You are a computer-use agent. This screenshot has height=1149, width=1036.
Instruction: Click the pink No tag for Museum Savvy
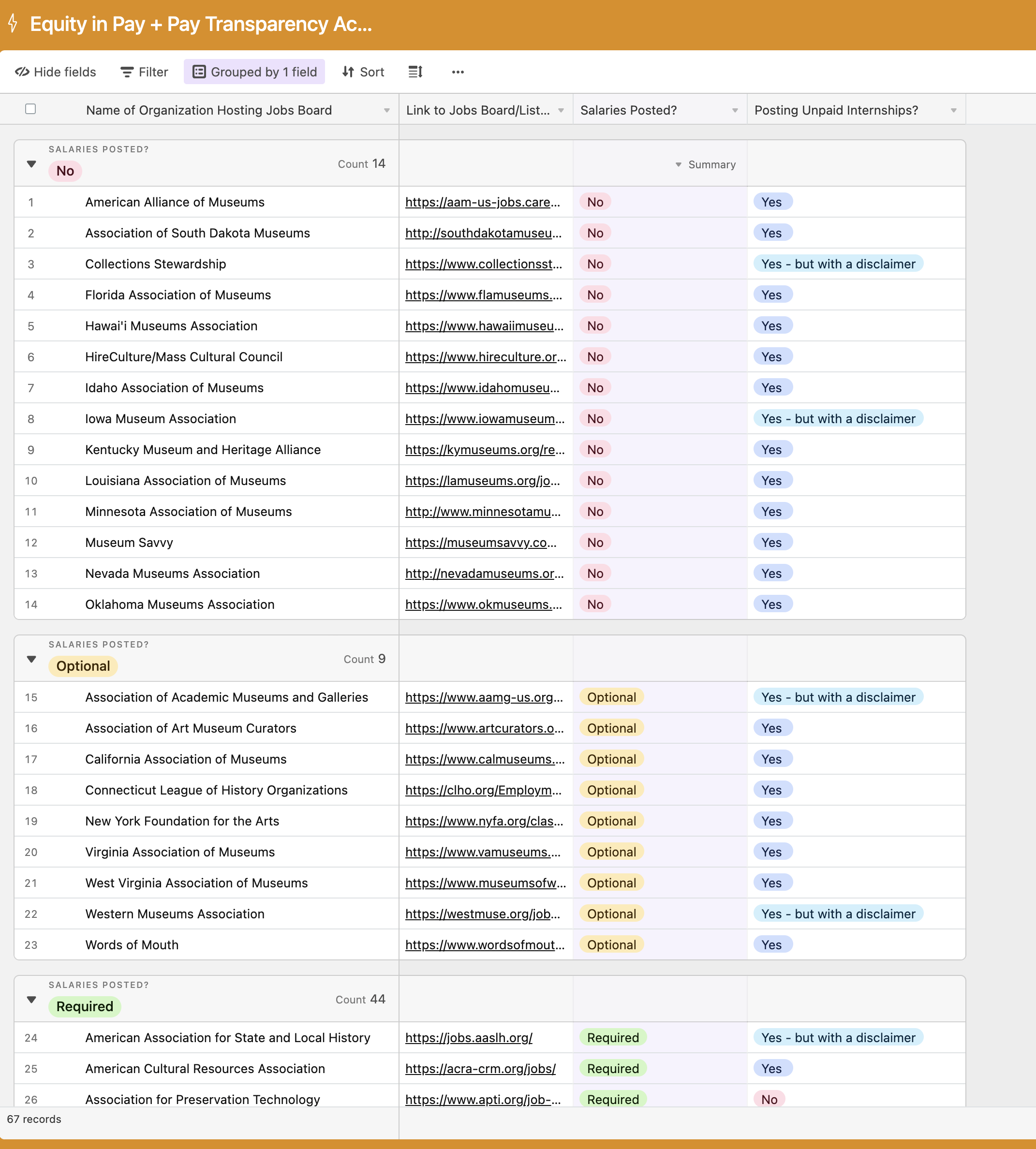click(595, 543)
